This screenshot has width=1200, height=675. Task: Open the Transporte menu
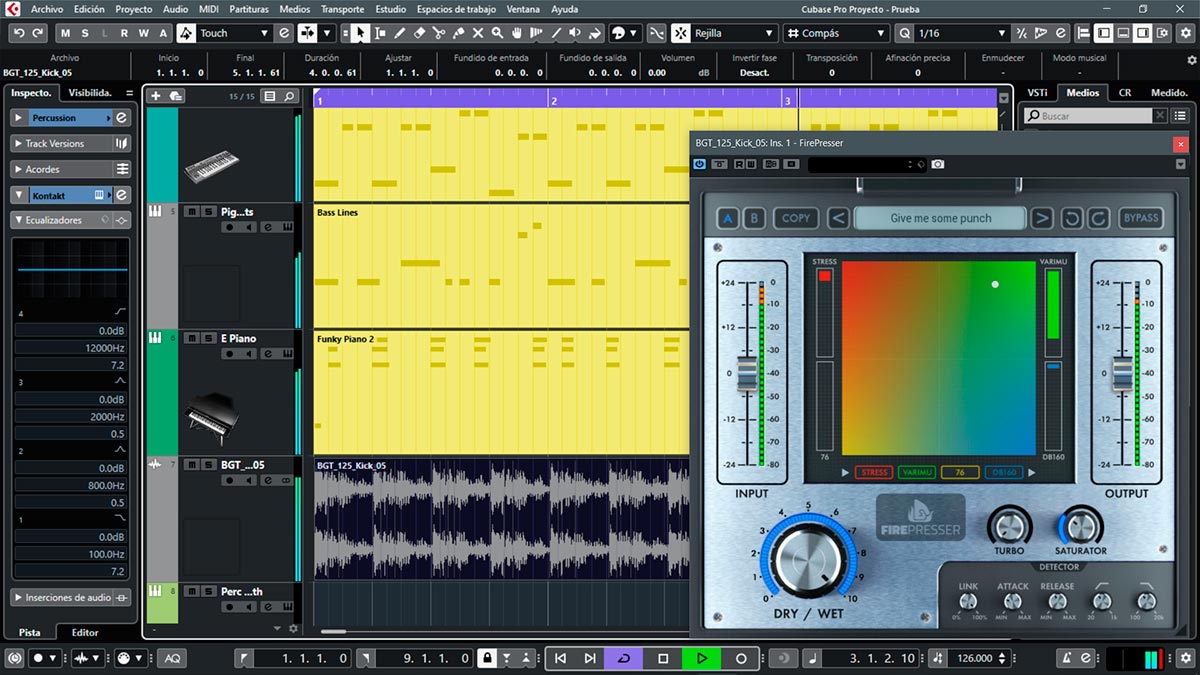pos(342,9)
